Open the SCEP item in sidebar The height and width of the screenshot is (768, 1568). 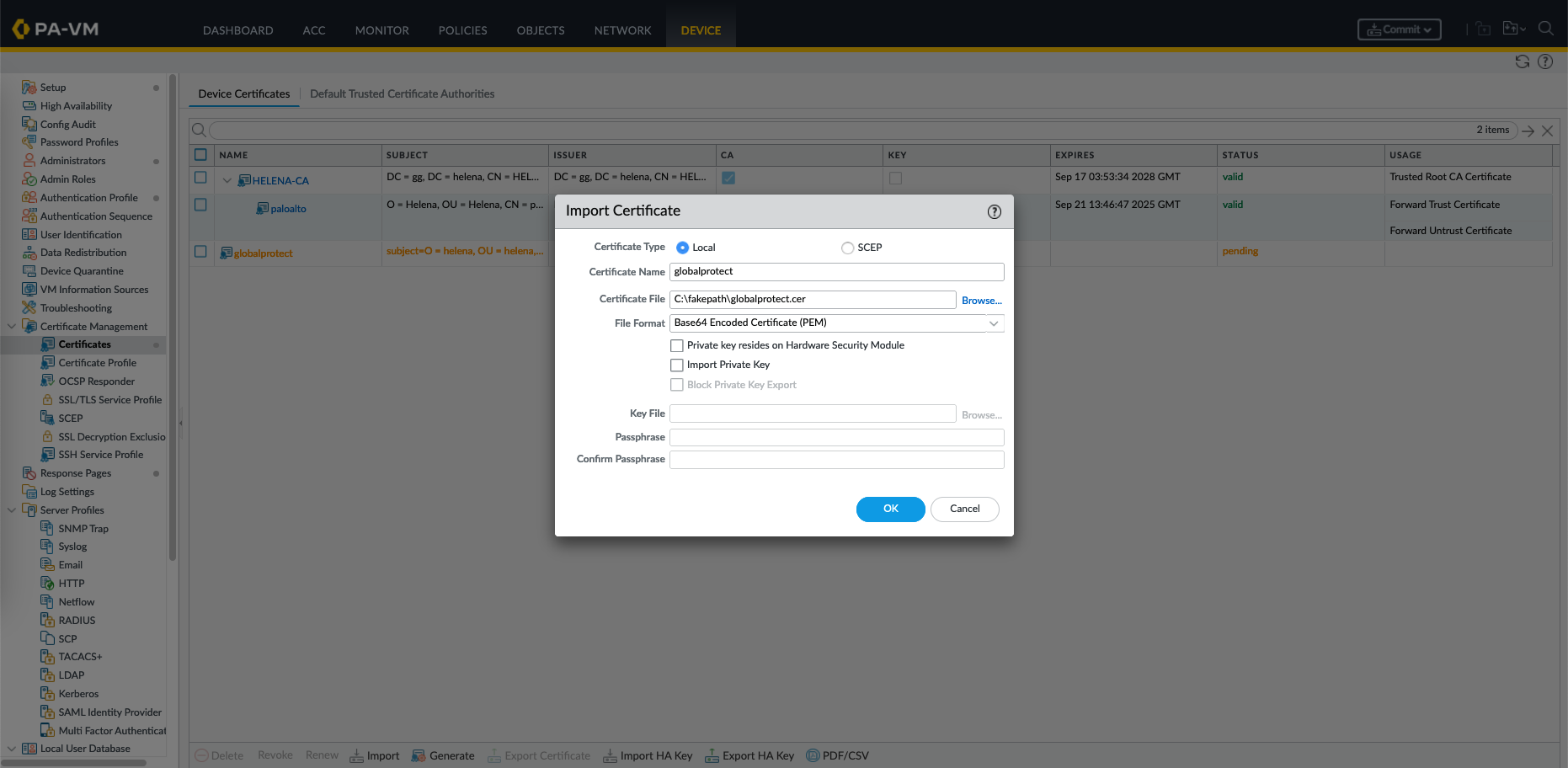point(70,419)
